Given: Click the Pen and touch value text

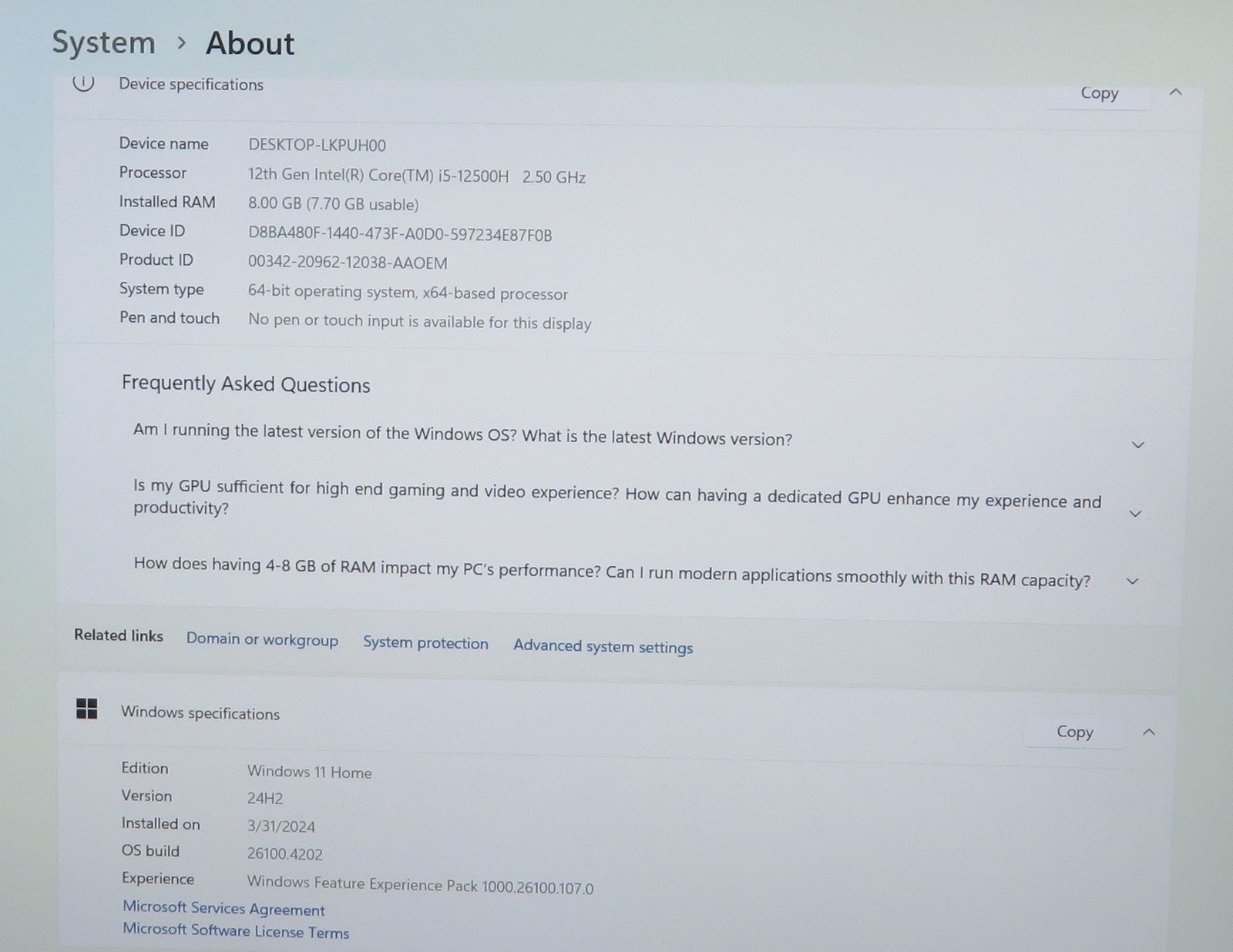Looking at the screenshot, I should [x=419, y=321].
